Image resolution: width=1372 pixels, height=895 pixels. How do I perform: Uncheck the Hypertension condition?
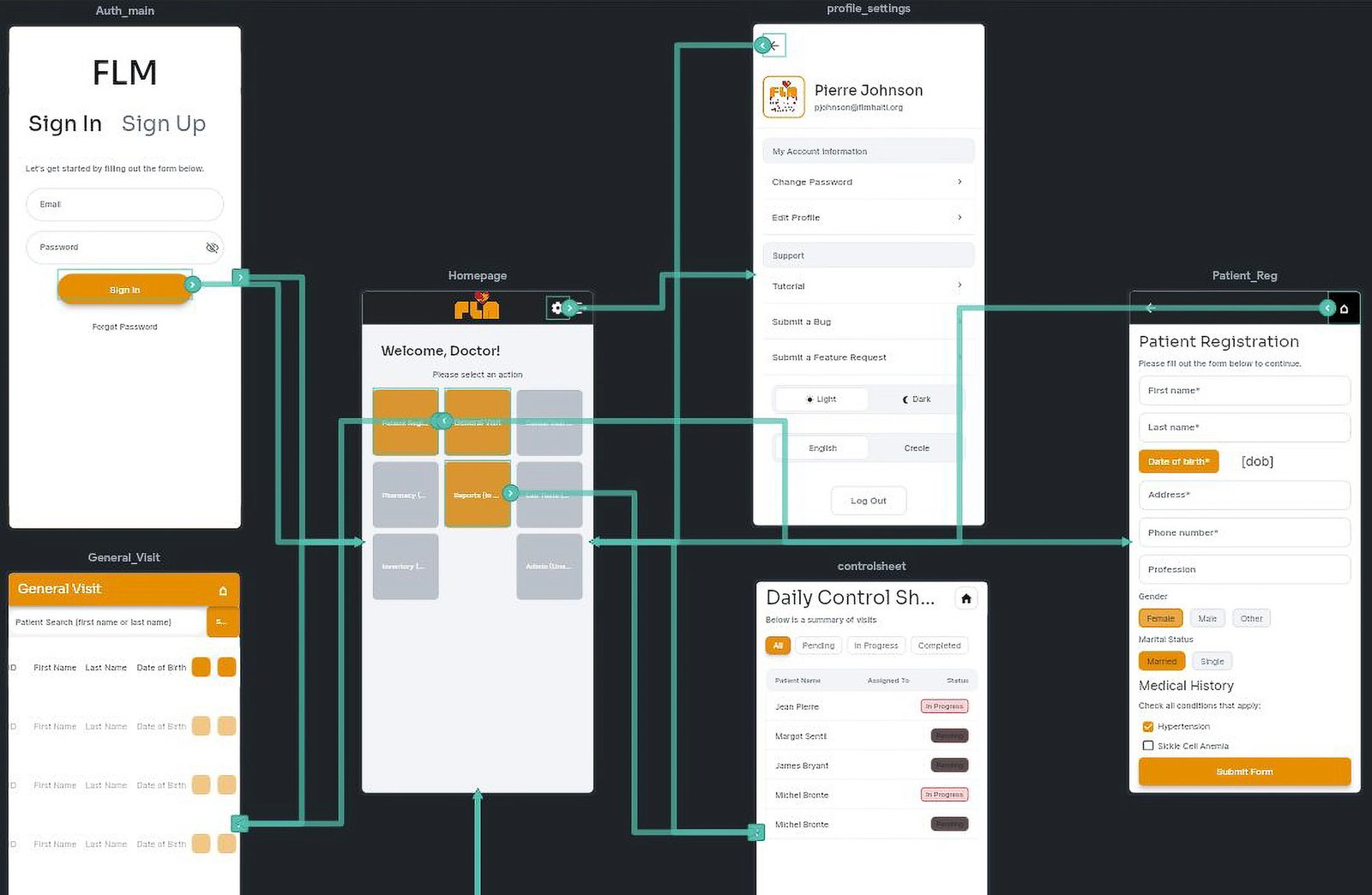click(1148, 725)
